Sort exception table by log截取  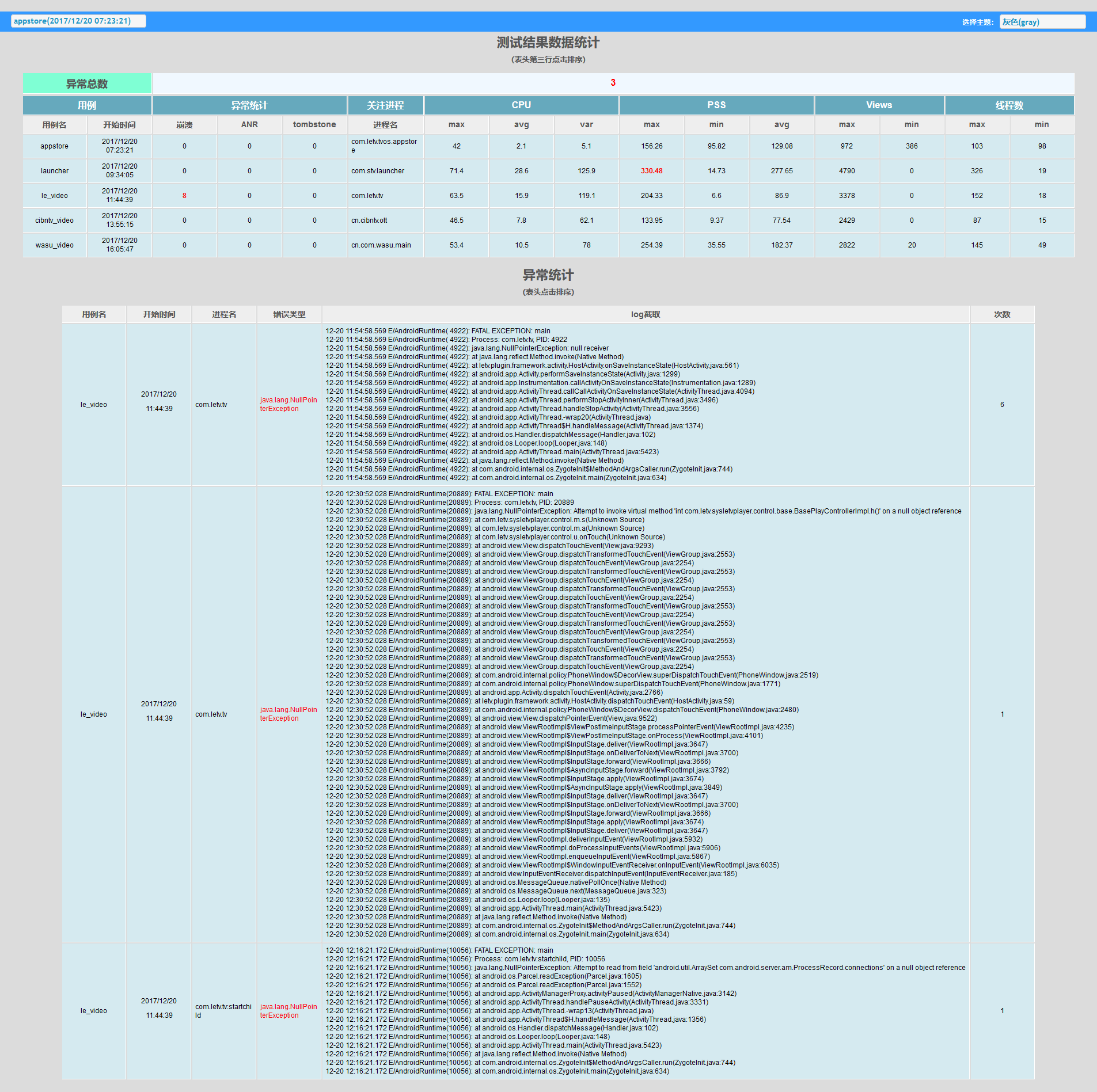click(646, 314)
